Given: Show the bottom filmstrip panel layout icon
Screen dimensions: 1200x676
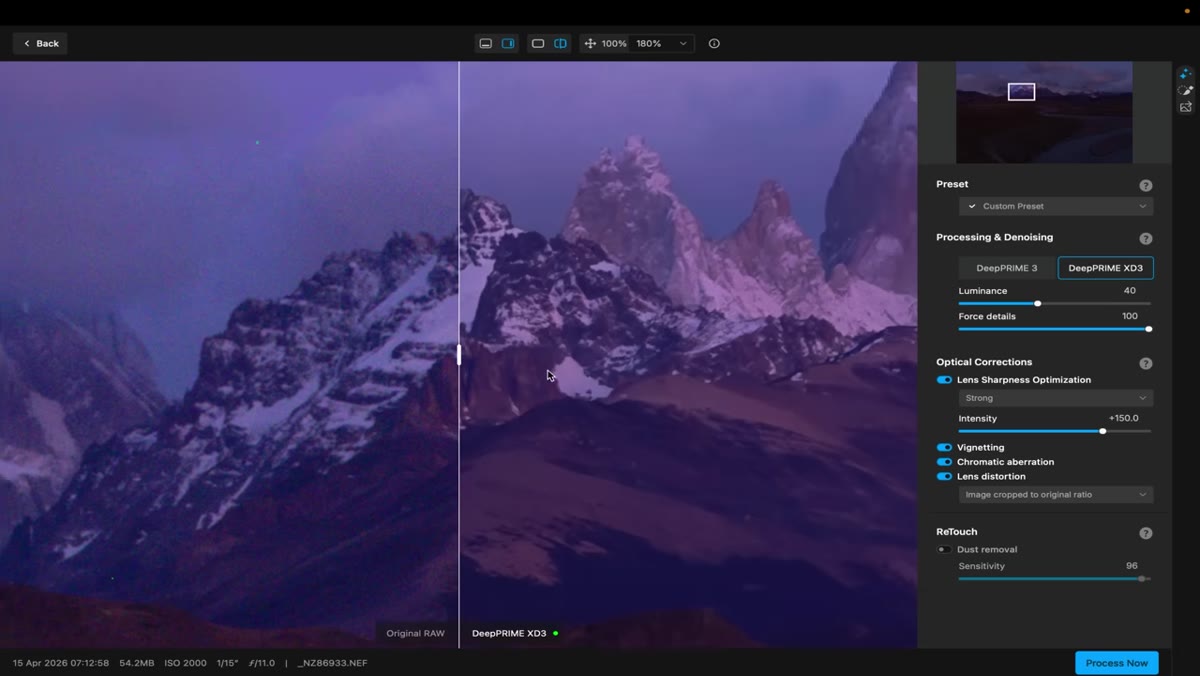Looking at the screenshot, I should click(x=486, y=44).
